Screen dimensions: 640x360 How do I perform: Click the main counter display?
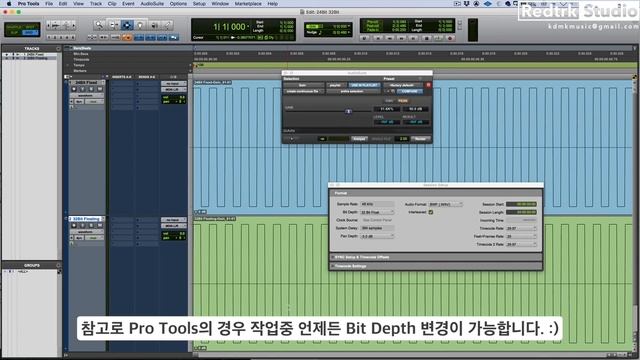229,27
